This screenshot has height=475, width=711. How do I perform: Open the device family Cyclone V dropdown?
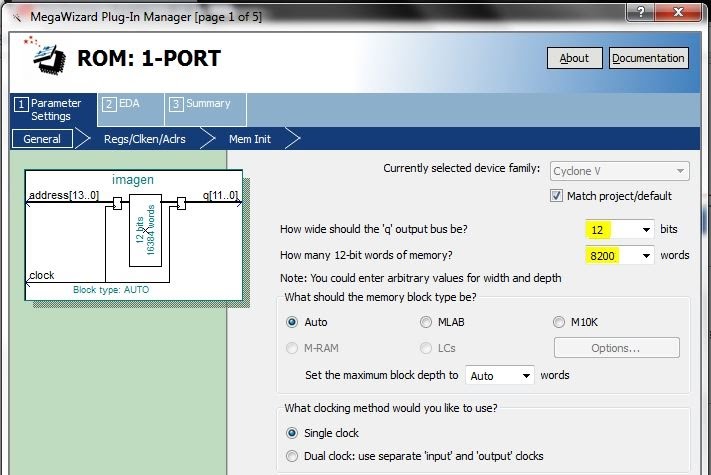pos(620,171)
